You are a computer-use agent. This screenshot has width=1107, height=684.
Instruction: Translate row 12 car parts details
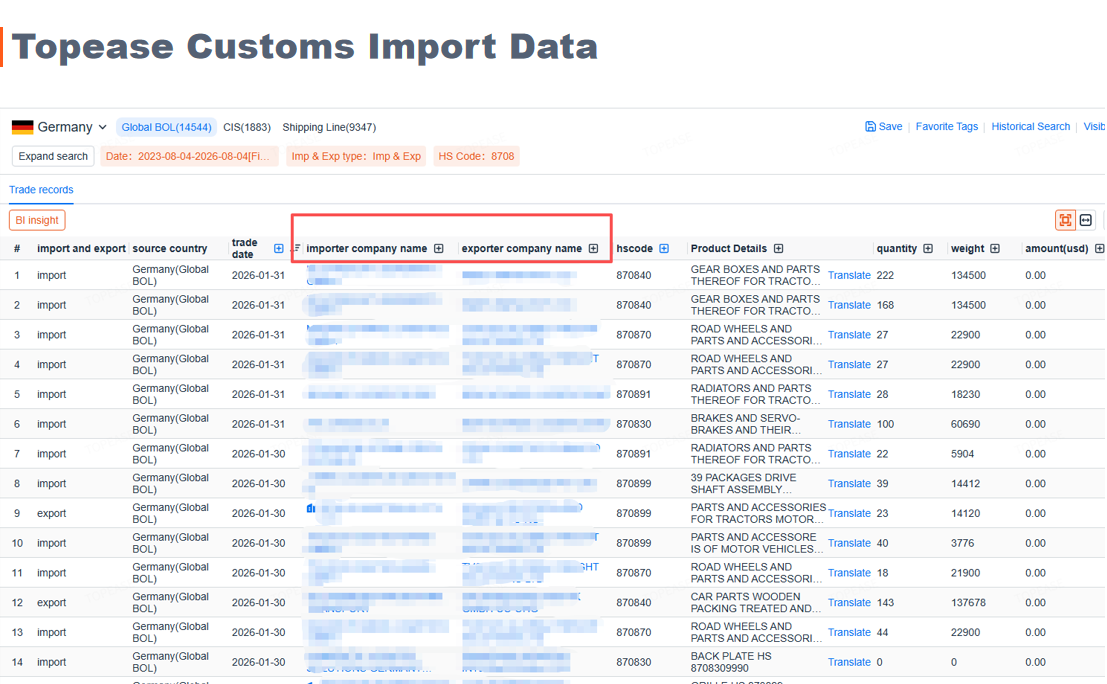(x=849, y=603)
